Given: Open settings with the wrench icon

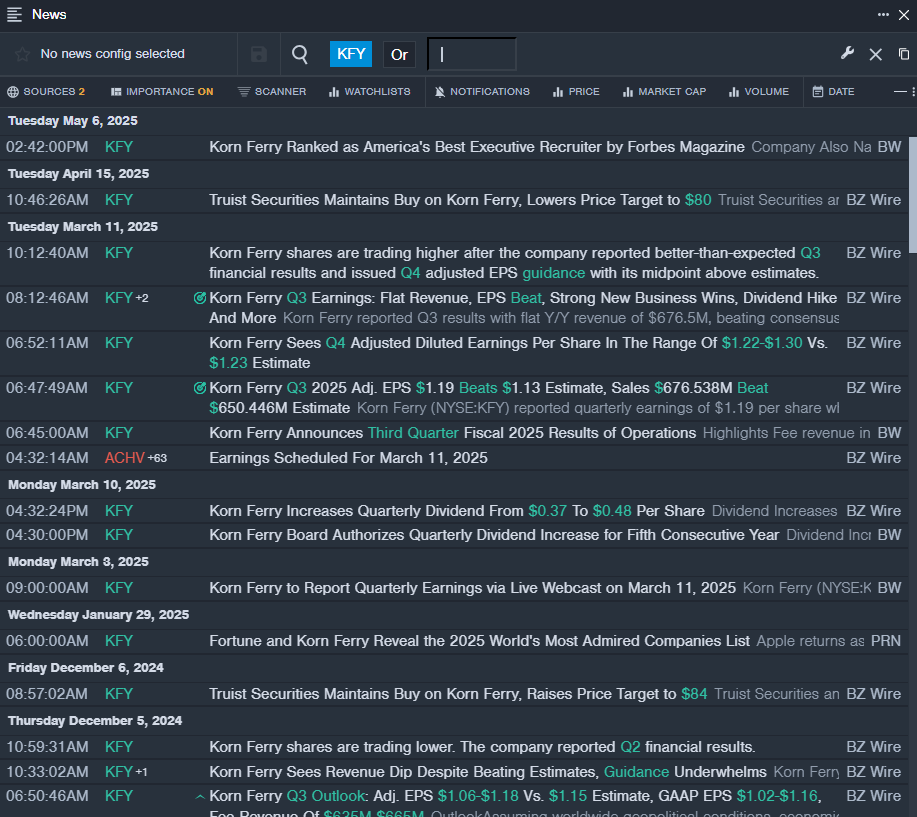Looking at the screenshot, I should click(x=847, y=54).
